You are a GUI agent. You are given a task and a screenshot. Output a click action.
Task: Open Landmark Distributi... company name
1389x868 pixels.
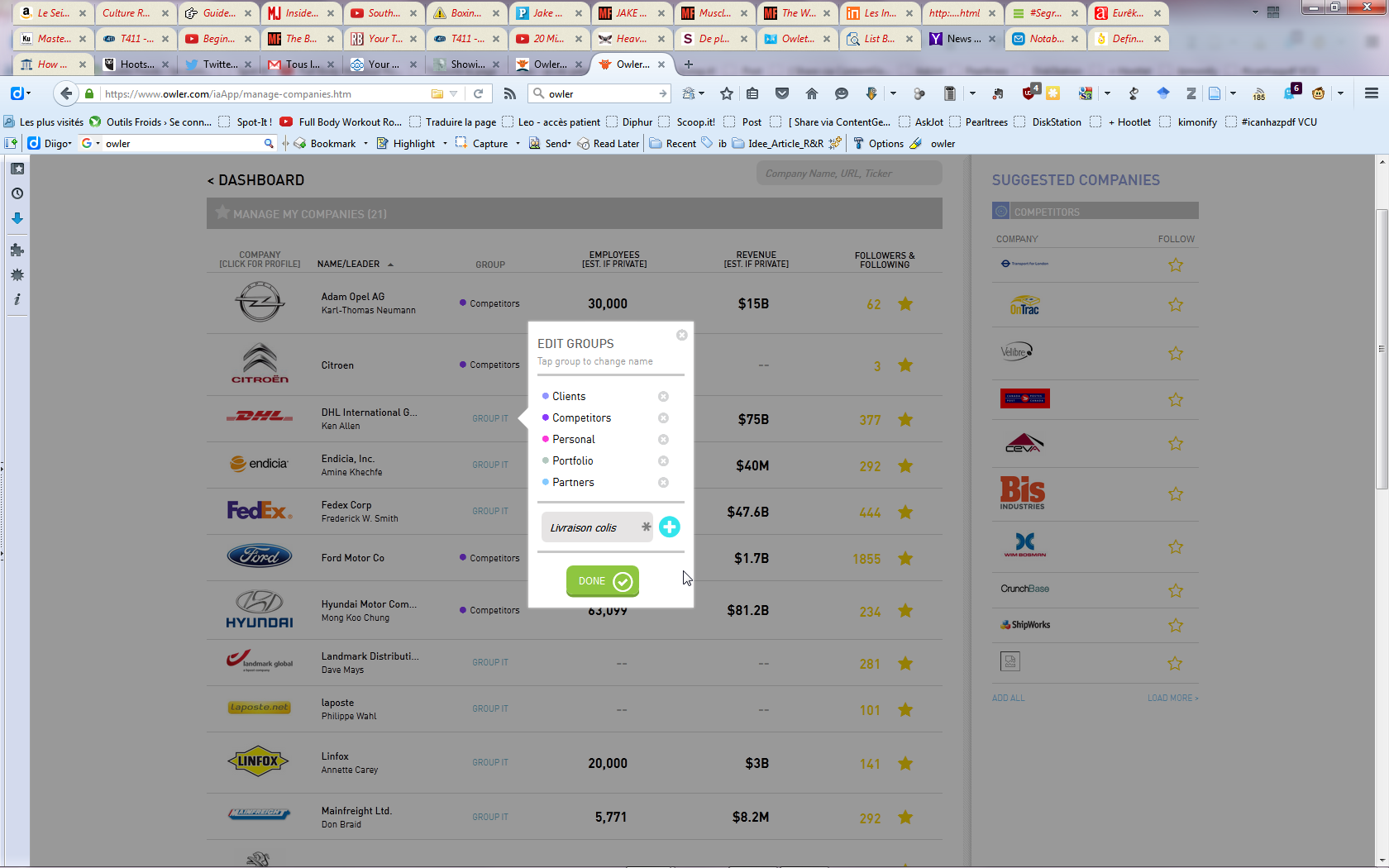click(x=370, y=656)
